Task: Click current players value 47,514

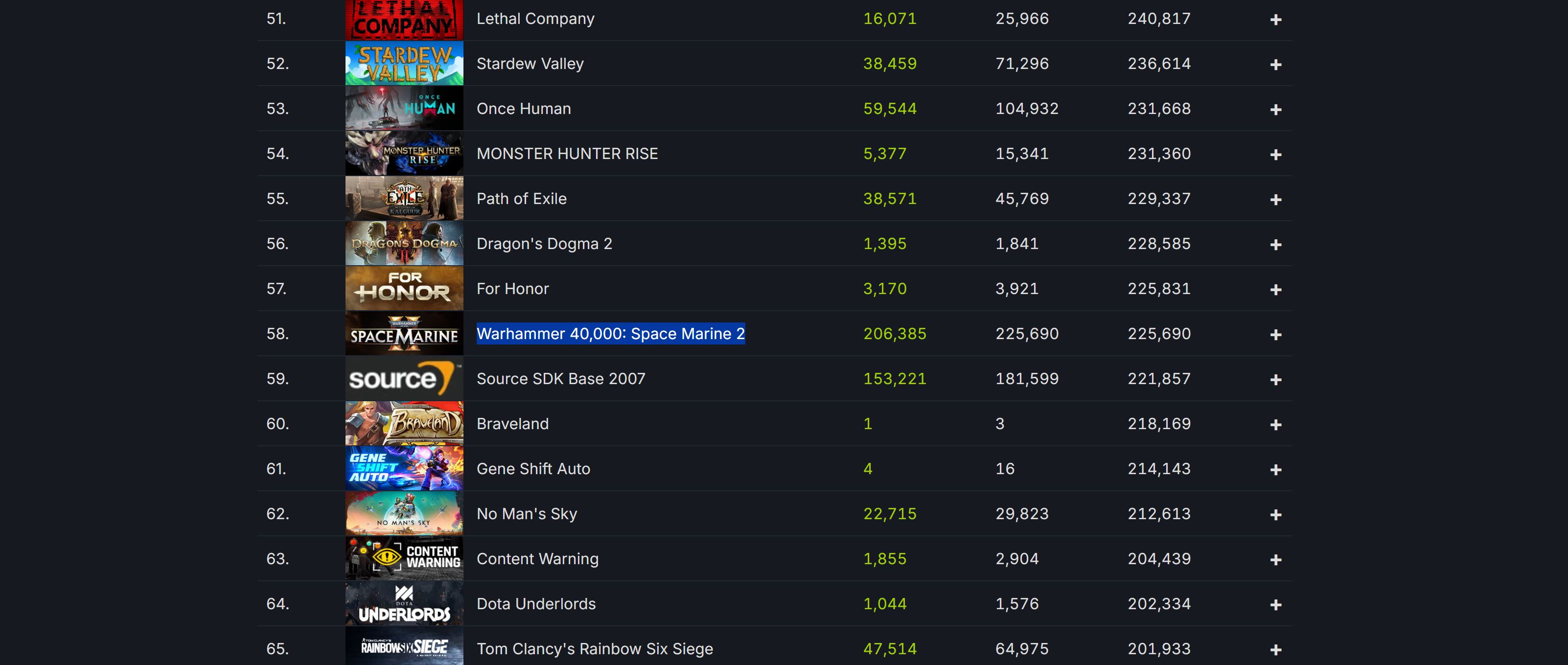Action: (890, 649)
